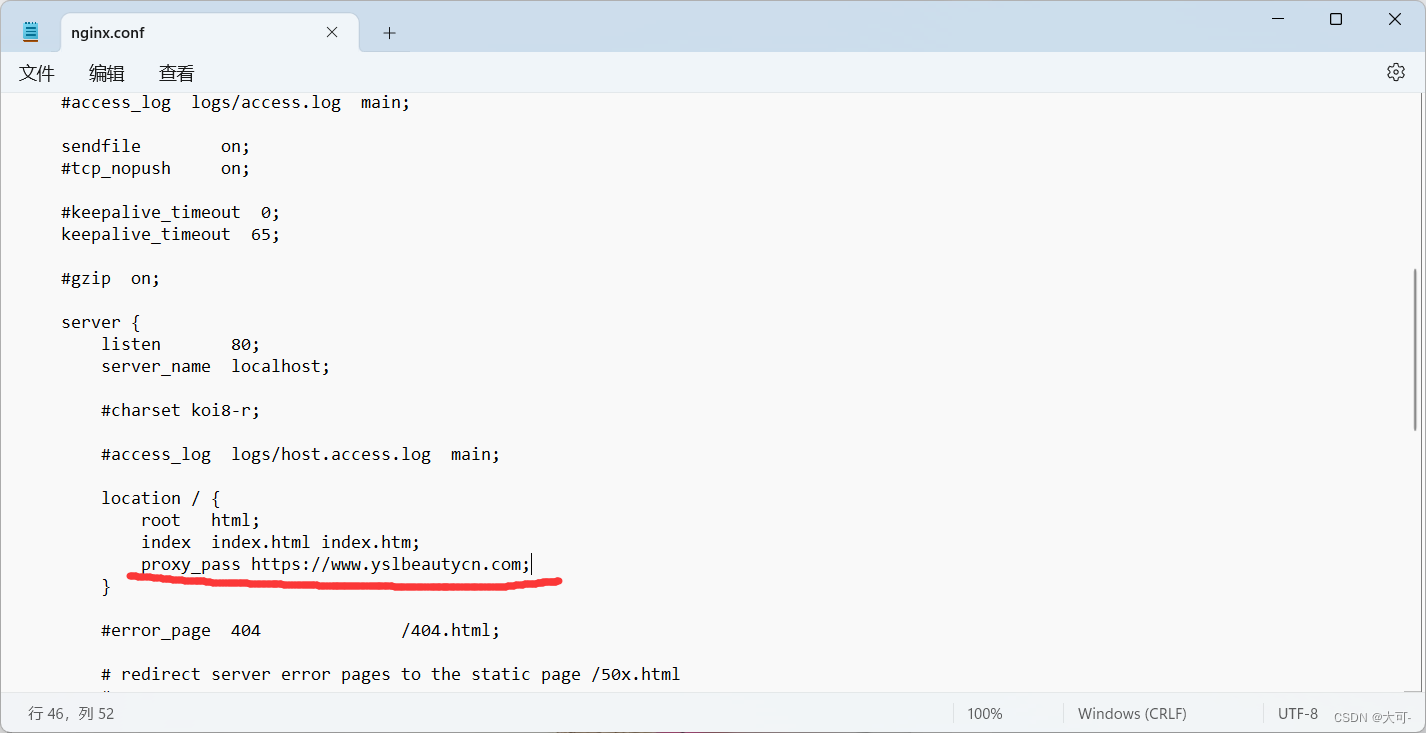Viewport: 1426px width, 733px height.
Task: Click the 'listen 80;' line
Action: [181, 344]
